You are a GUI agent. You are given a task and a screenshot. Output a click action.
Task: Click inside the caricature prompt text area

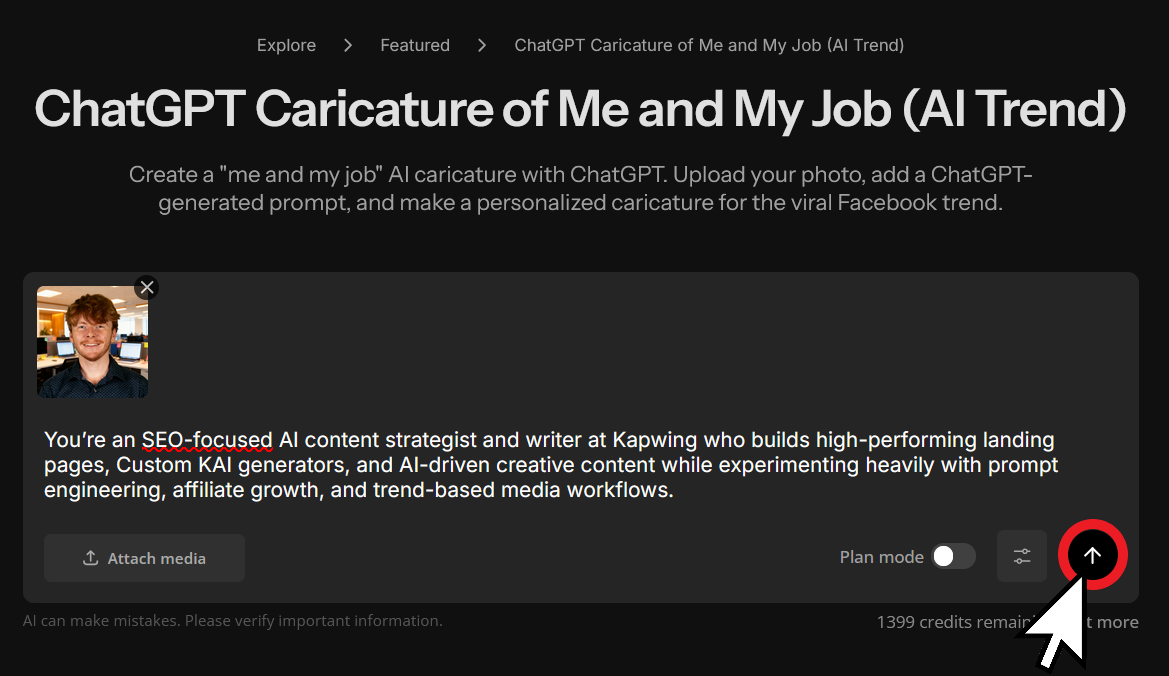(550, 464)
